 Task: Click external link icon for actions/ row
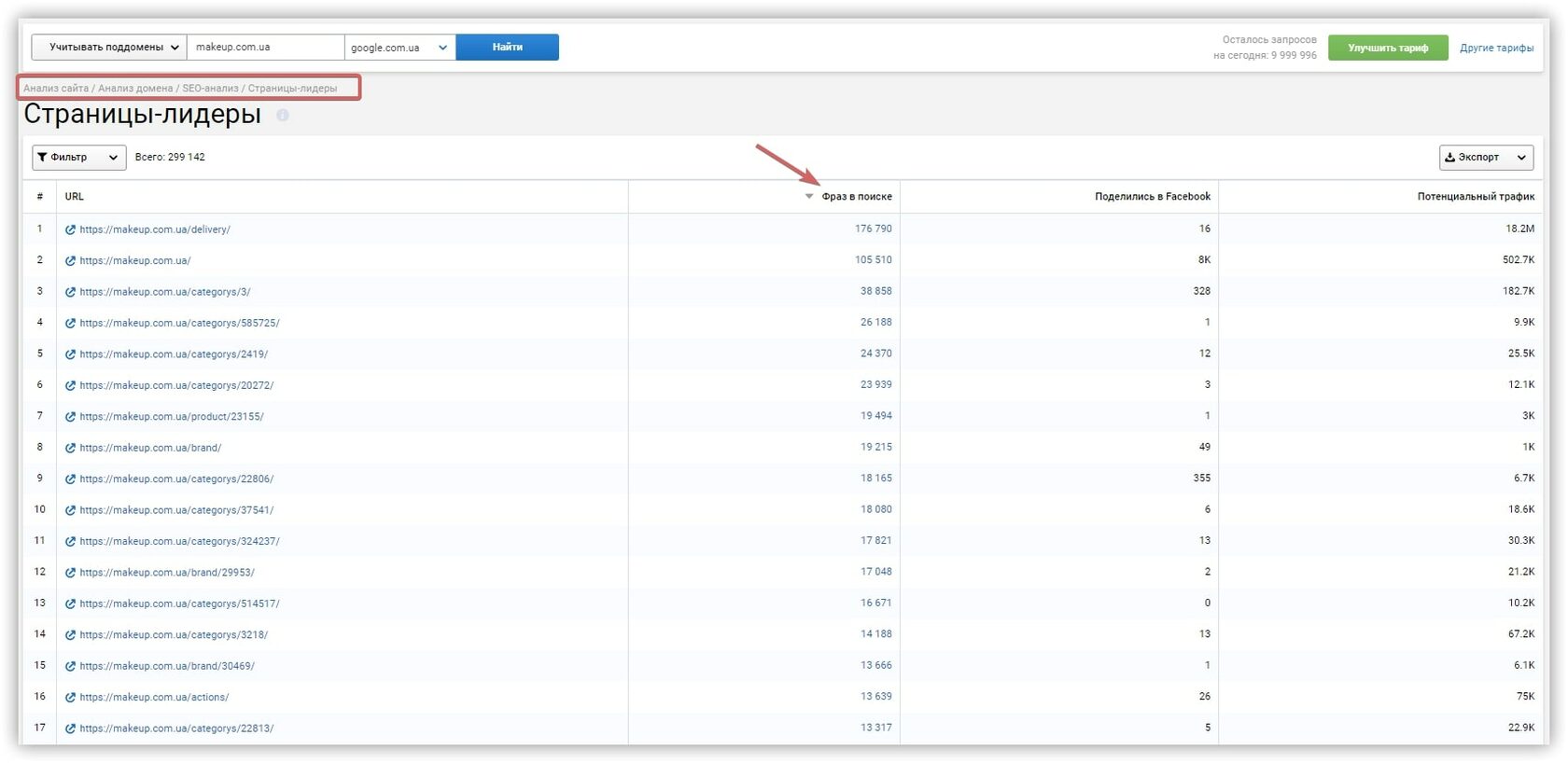(70, 698)
